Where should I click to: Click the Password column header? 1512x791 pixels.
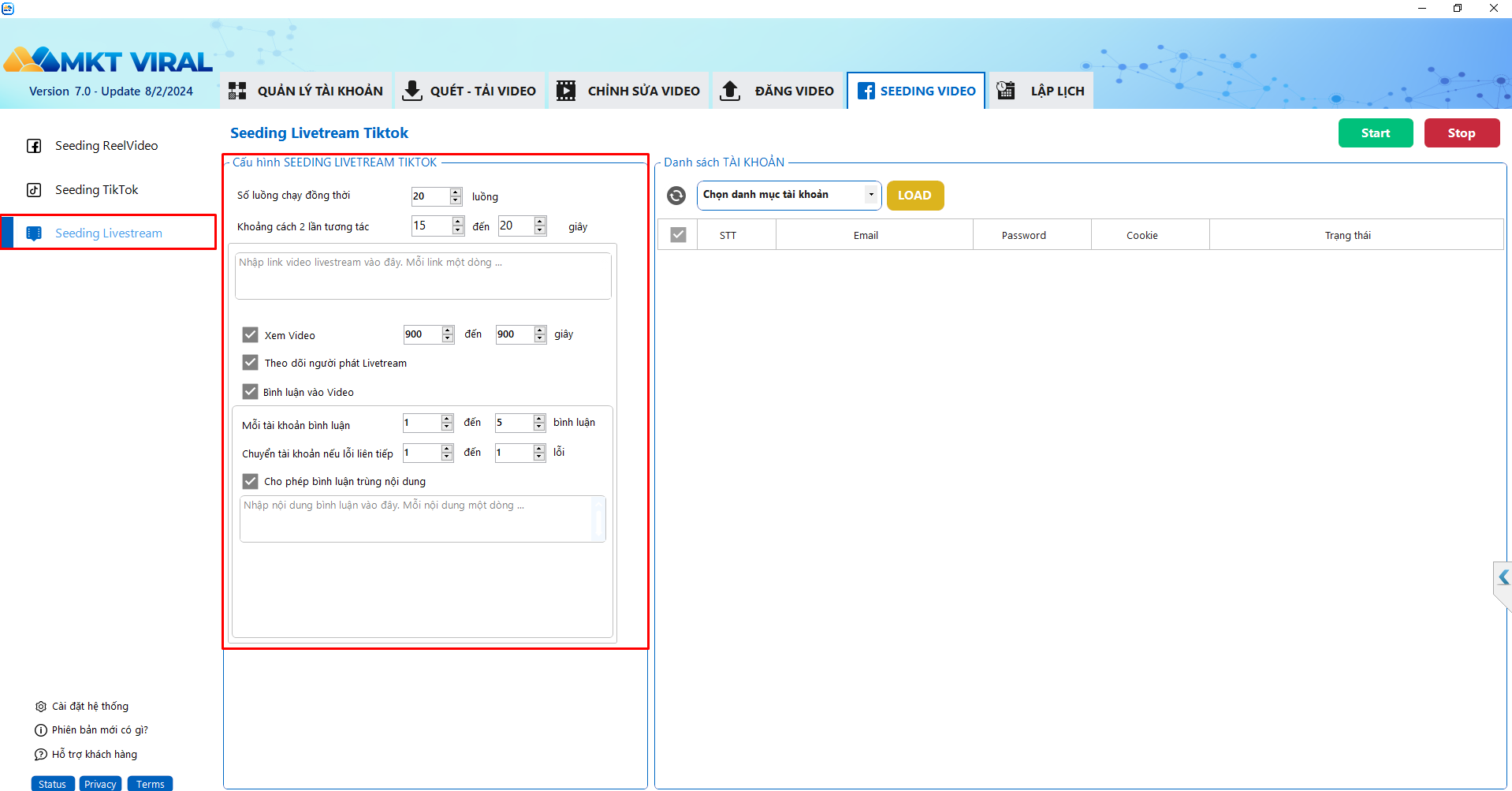pyautogui.click(x=1032, y=235)
